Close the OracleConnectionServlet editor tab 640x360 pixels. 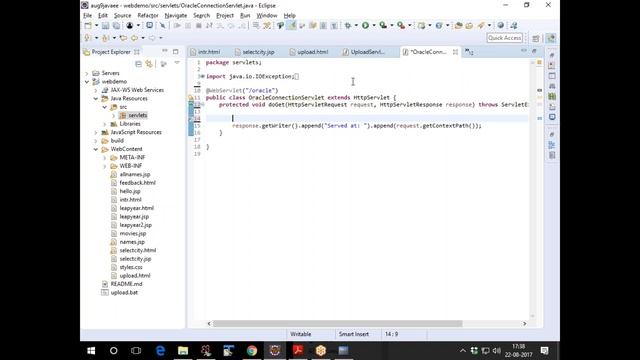tap(455, 52)
